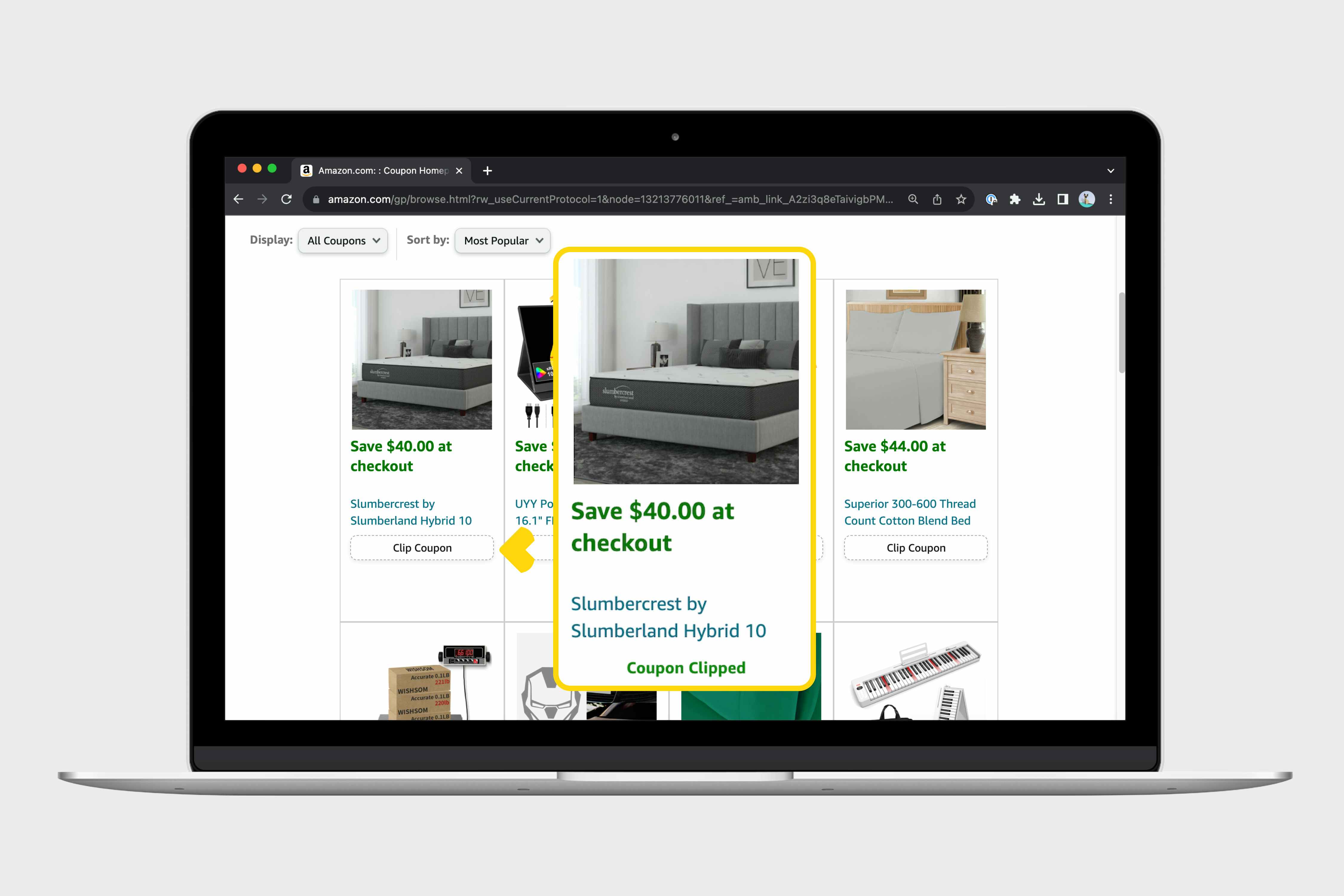Open the browser downloads icon
This screenshot has width=1344, height=896.
click(1039, 200)
